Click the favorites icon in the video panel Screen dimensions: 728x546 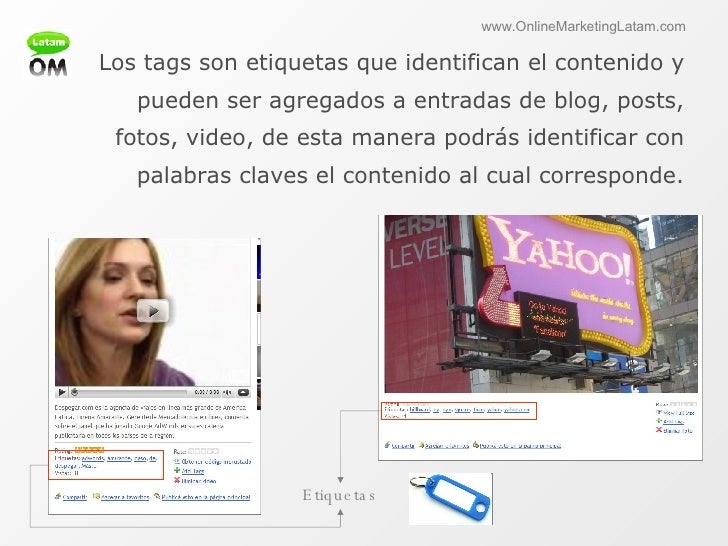[x=97, y=496]
